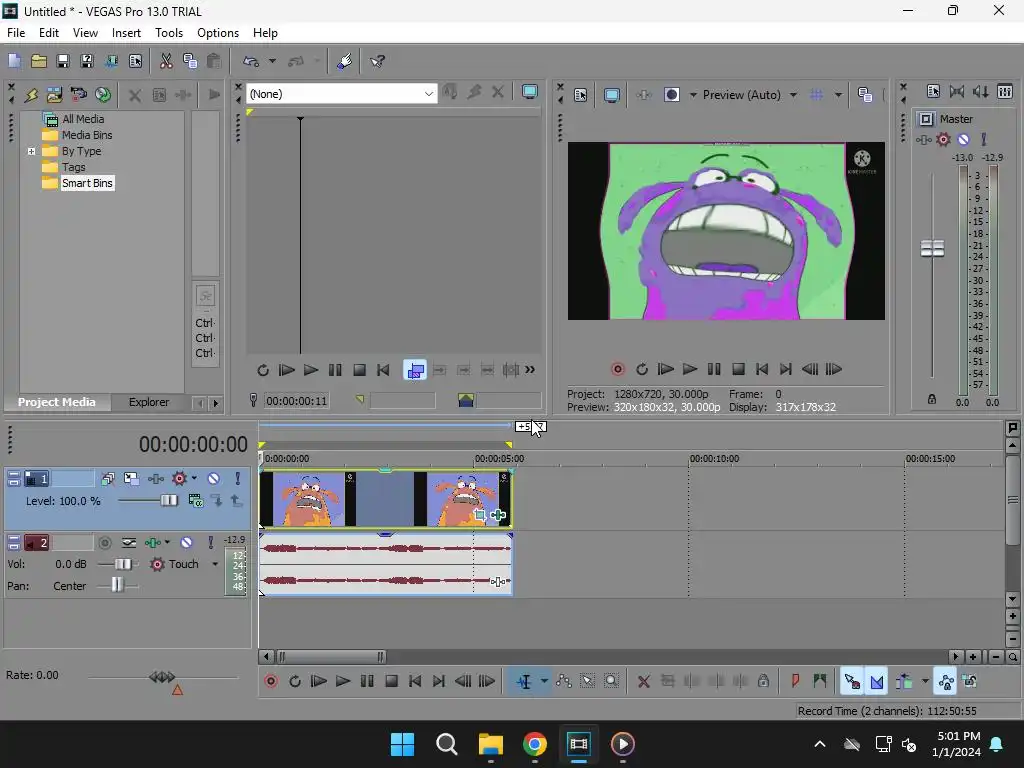Open the Undo history dropdown arrow
The image size is (1024, 768).
[x=272, y=61]
